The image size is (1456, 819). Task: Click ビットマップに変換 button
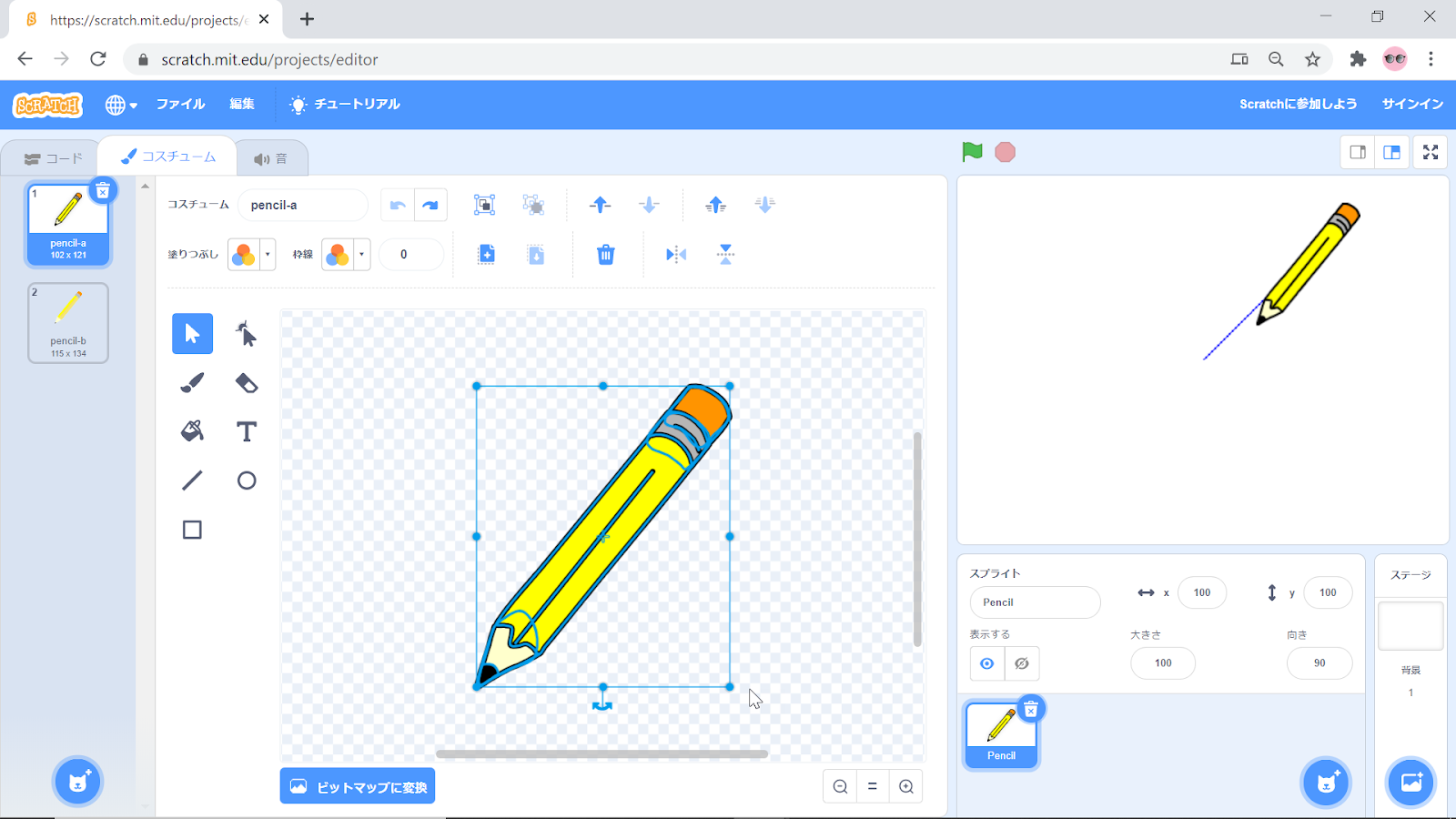[x=358, y=786]
